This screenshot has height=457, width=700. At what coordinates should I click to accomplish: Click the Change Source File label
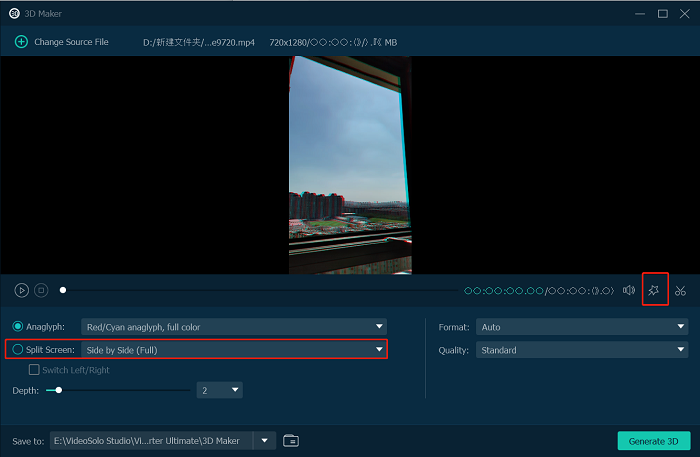coord(71,42)
